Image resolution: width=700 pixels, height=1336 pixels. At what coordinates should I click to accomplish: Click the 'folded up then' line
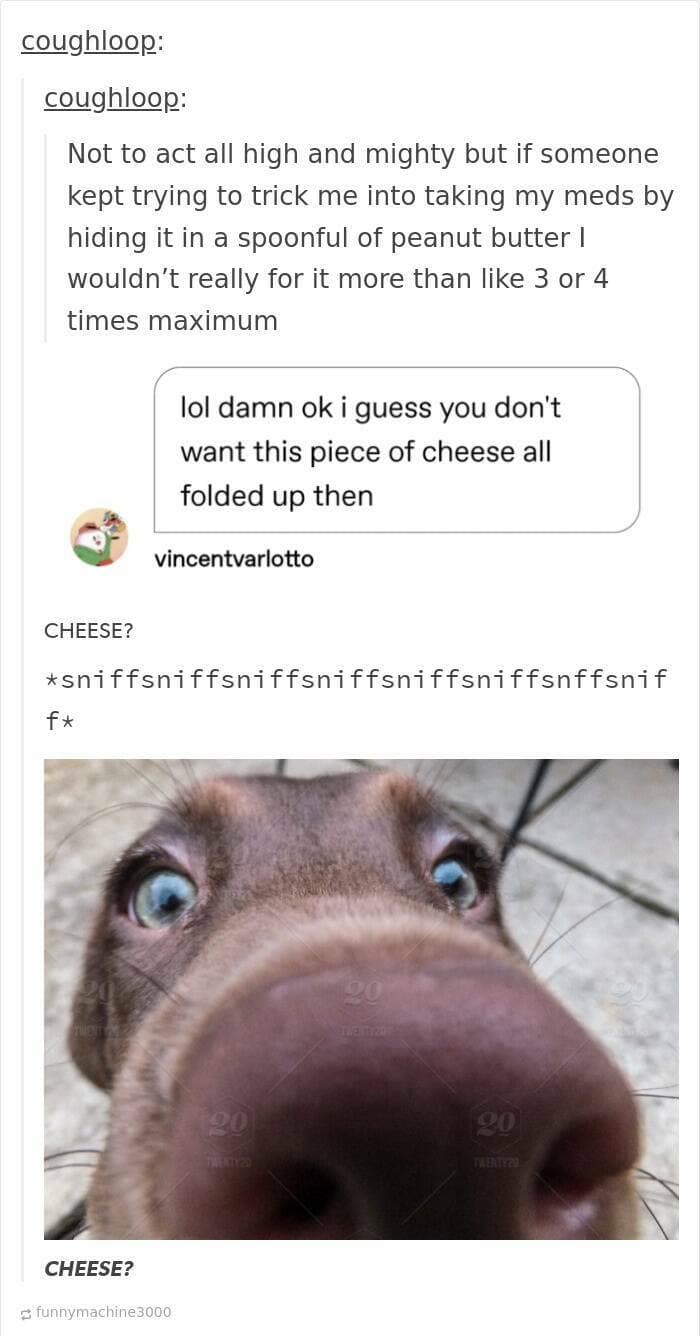tap(276, 496)
